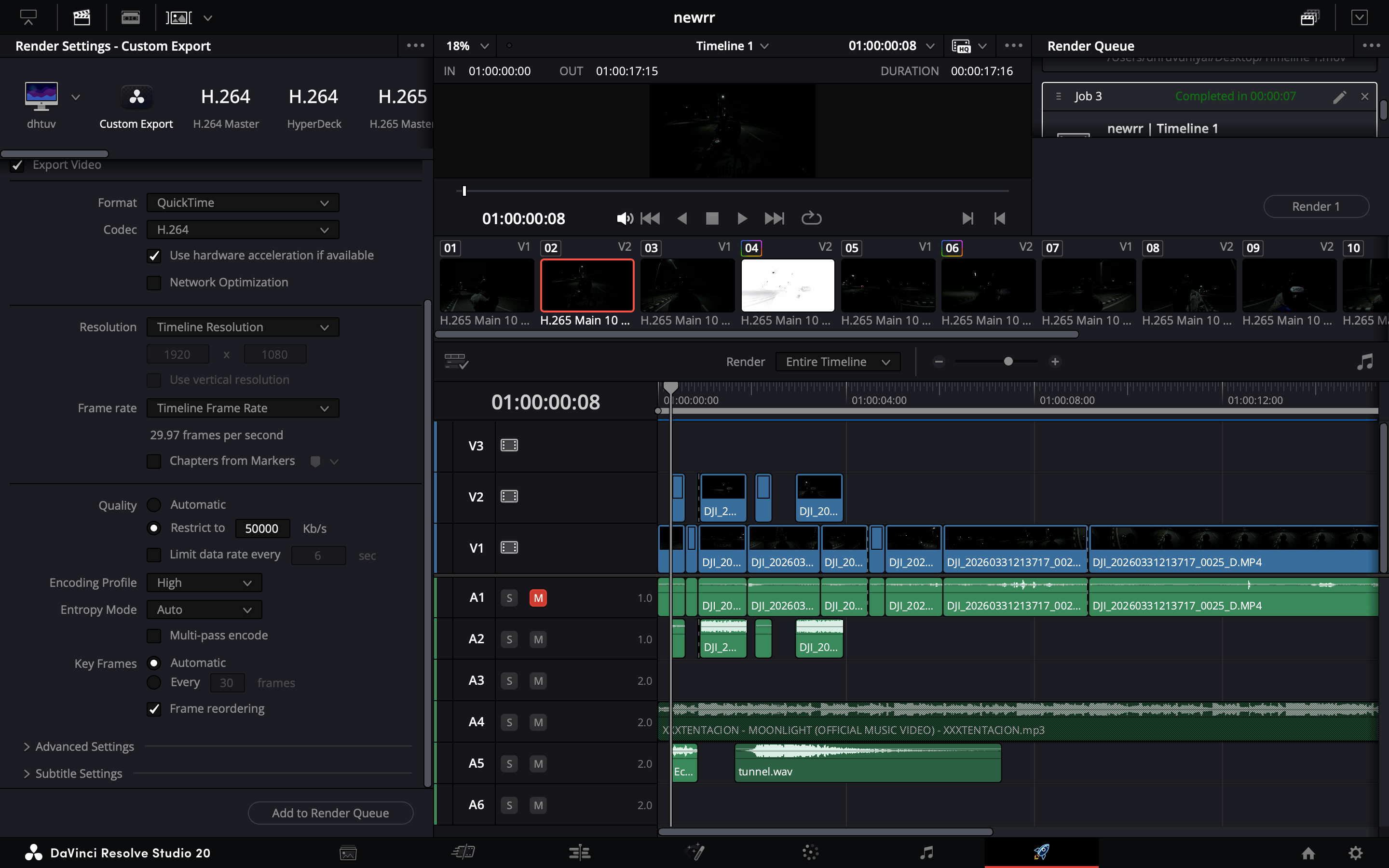
Task: Open the Frame rate dropdown
Action: coord(243,408)
